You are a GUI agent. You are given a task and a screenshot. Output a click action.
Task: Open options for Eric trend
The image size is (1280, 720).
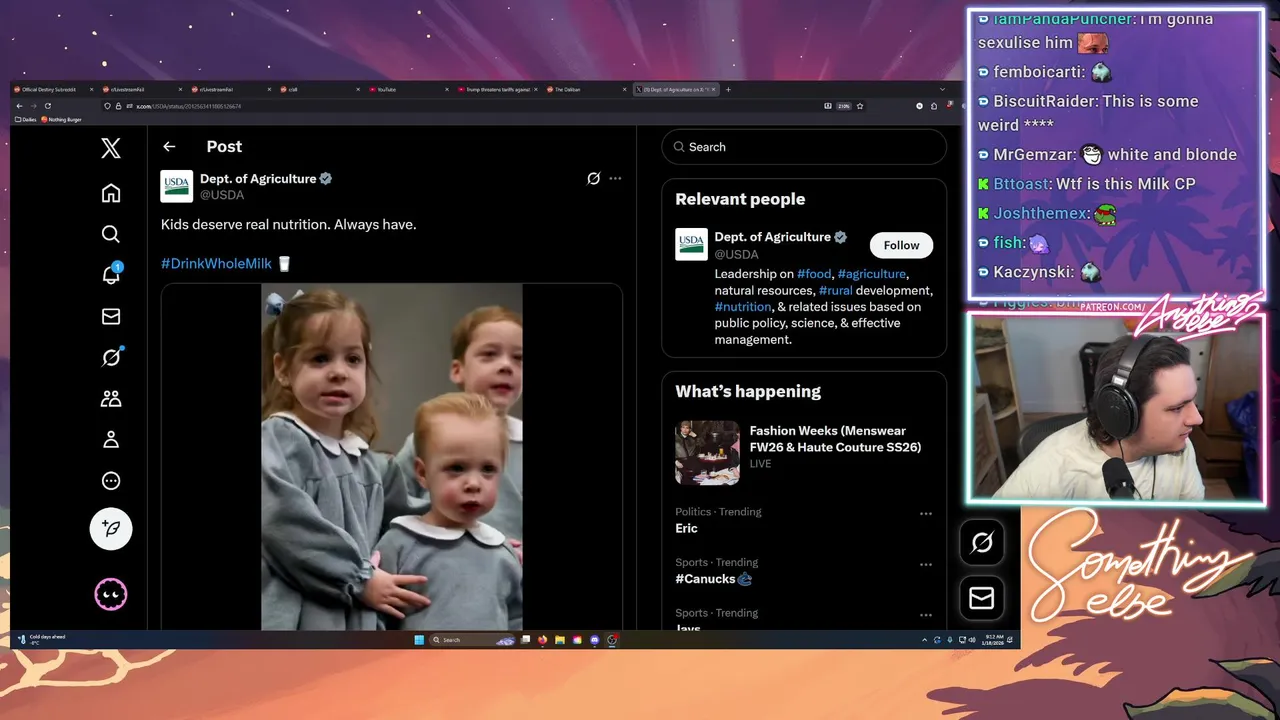[x=926, y=513]
